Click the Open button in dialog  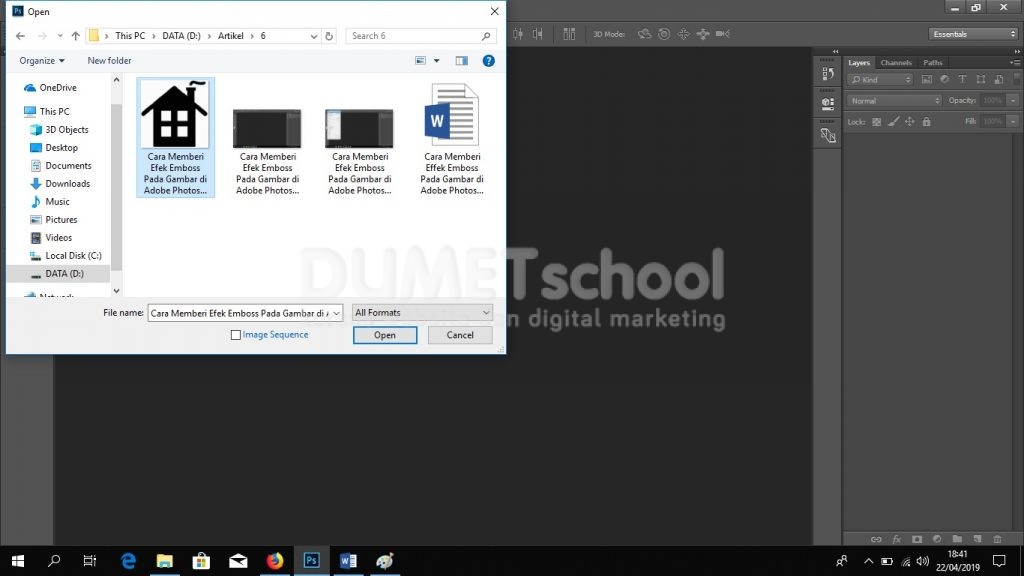pos(385,335)
